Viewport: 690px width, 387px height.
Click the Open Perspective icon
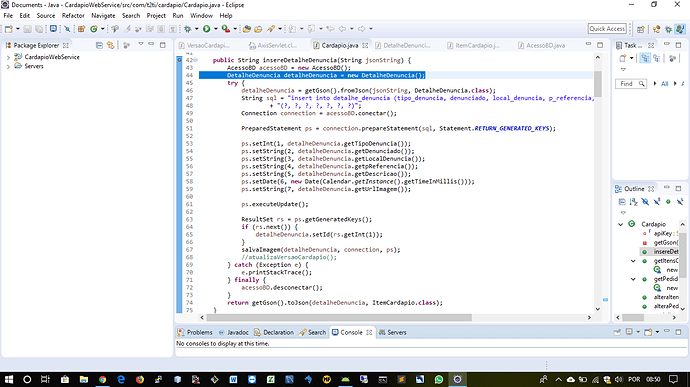coord(641,29)
